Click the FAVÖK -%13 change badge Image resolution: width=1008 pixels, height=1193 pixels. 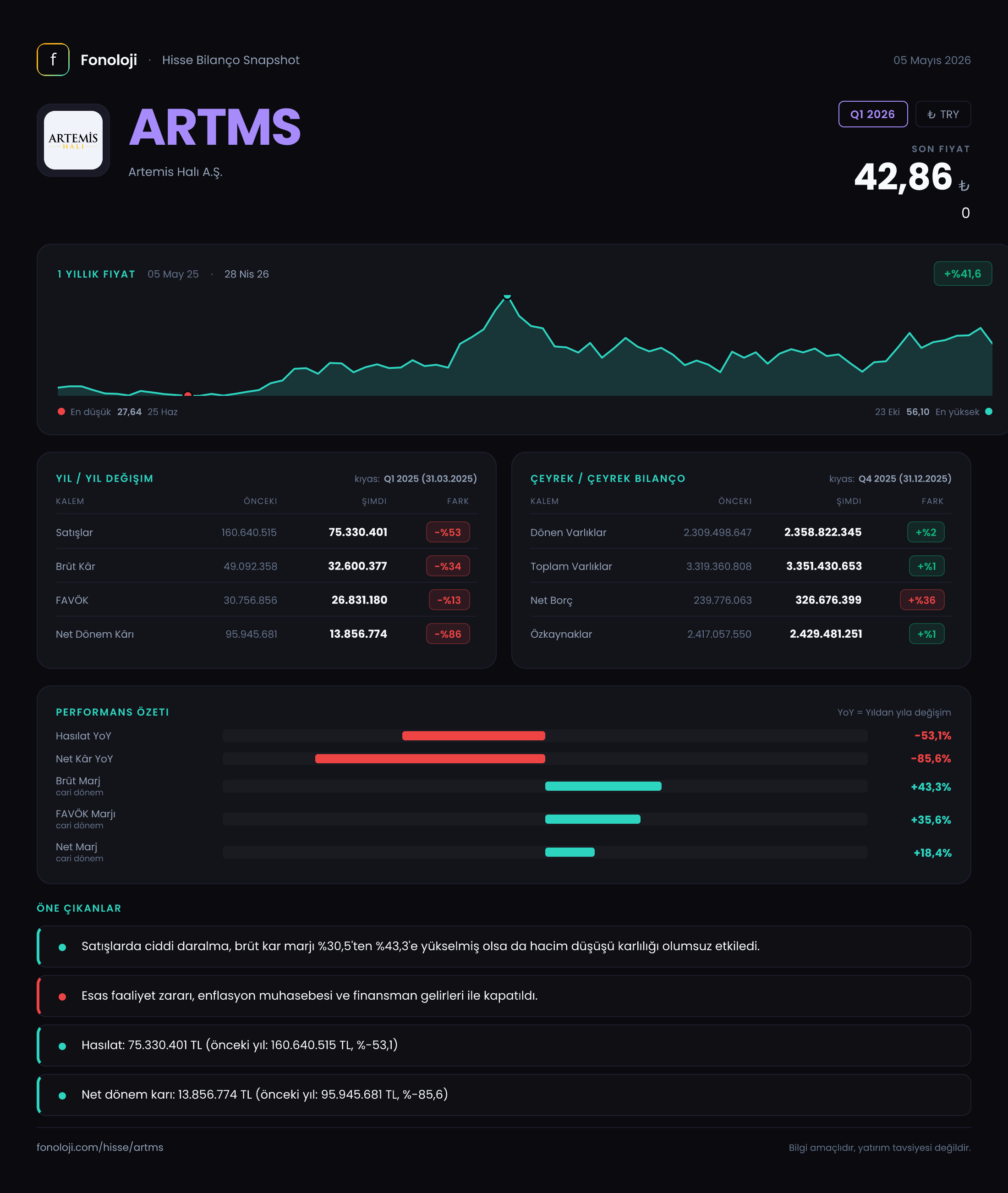(449, 600)
